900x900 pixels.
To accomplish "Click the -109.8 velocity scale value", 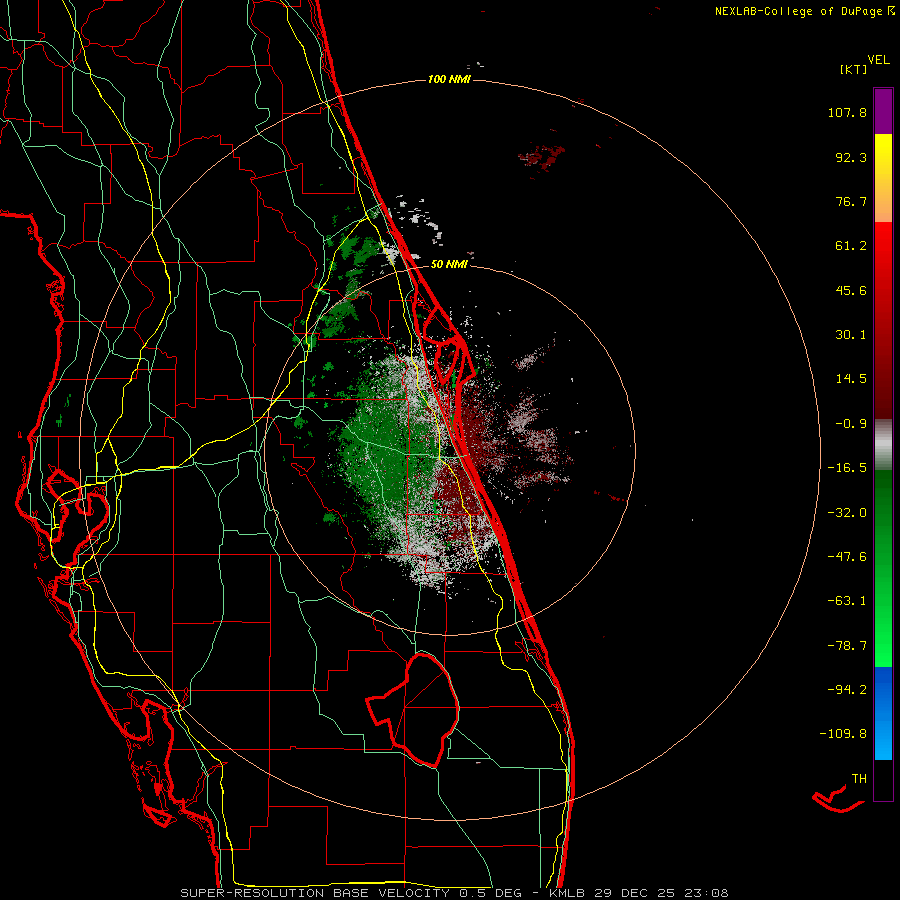I will pos(843,734).
